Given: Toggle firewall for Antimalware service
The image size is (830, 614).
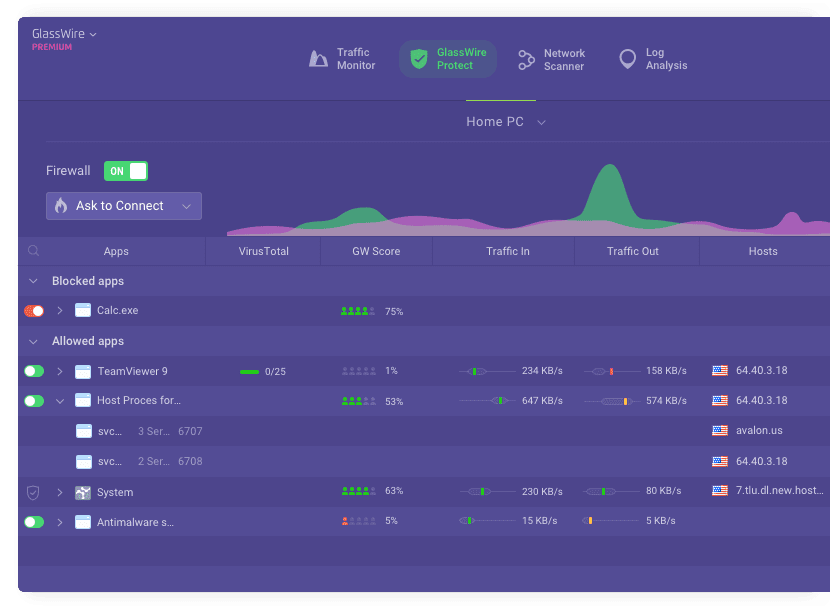Looking at the screenshot, I should (x=34, y=522).
